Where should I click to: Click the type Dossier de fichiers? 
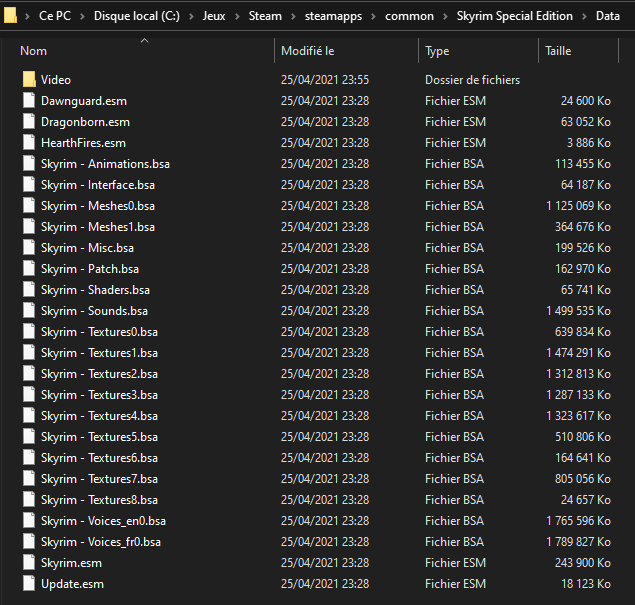click(473, 80)
